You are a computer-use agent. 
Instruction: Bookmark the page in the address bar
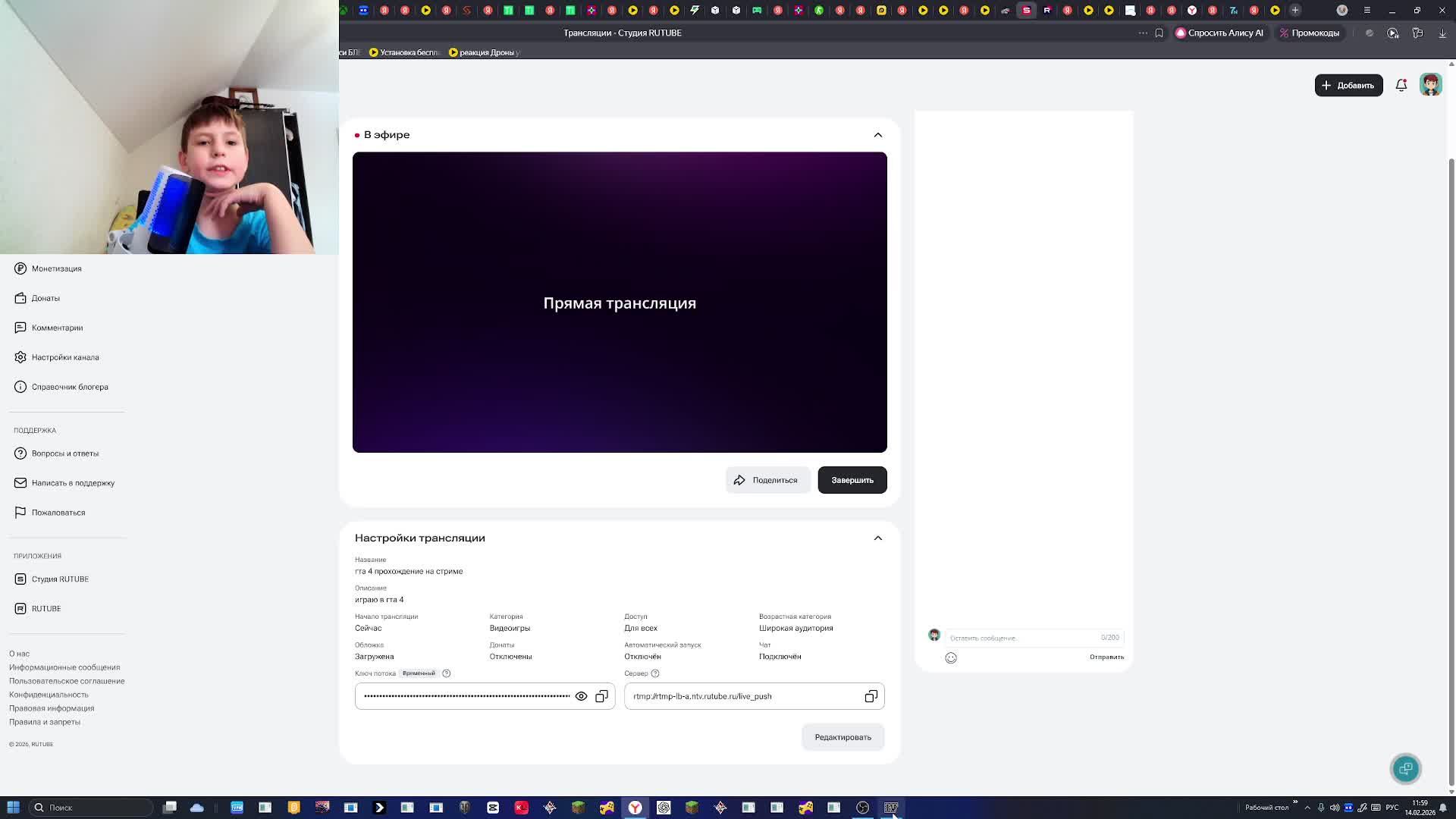coord(1159,33)
